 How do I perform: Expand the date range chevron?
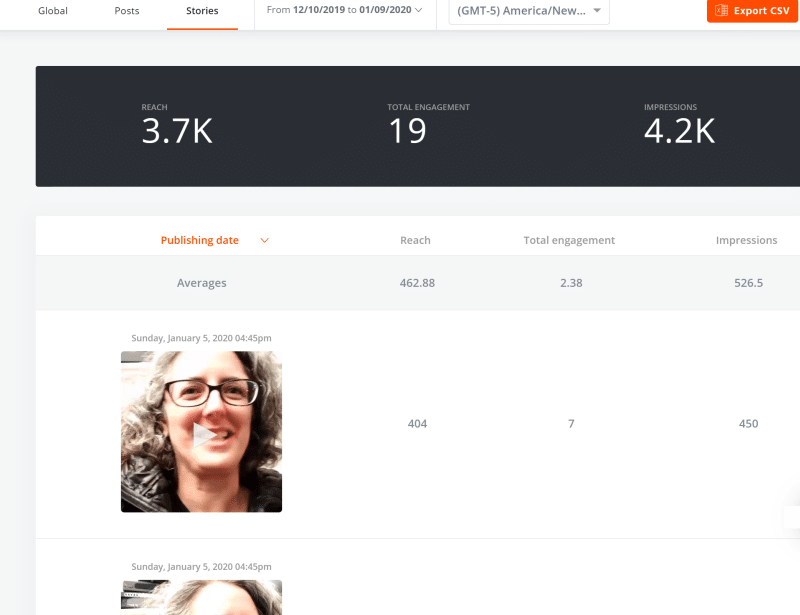pos(418,11)
